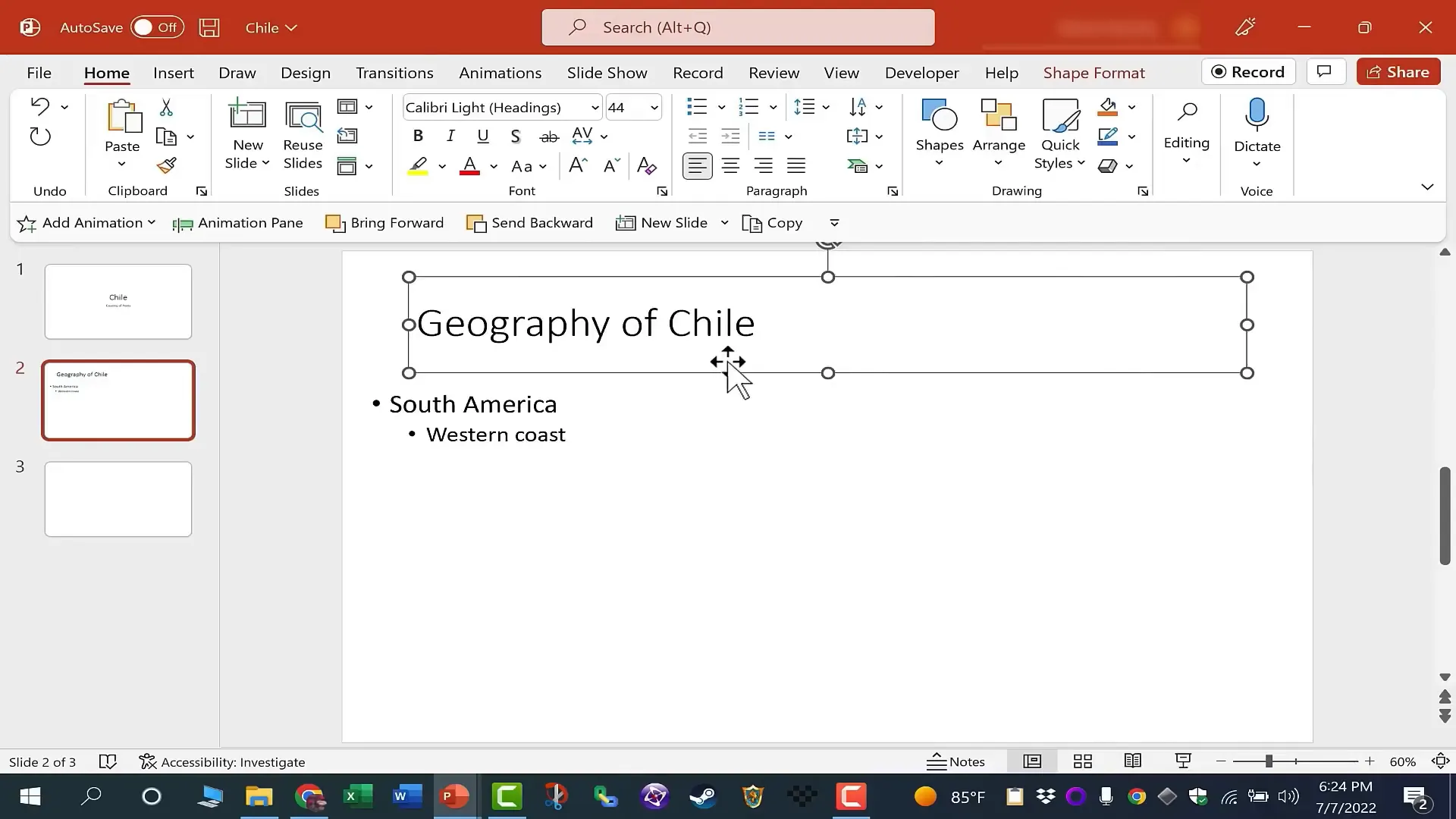Toggle Underline formatting
1456x819 pixels.
pos(483,136)
